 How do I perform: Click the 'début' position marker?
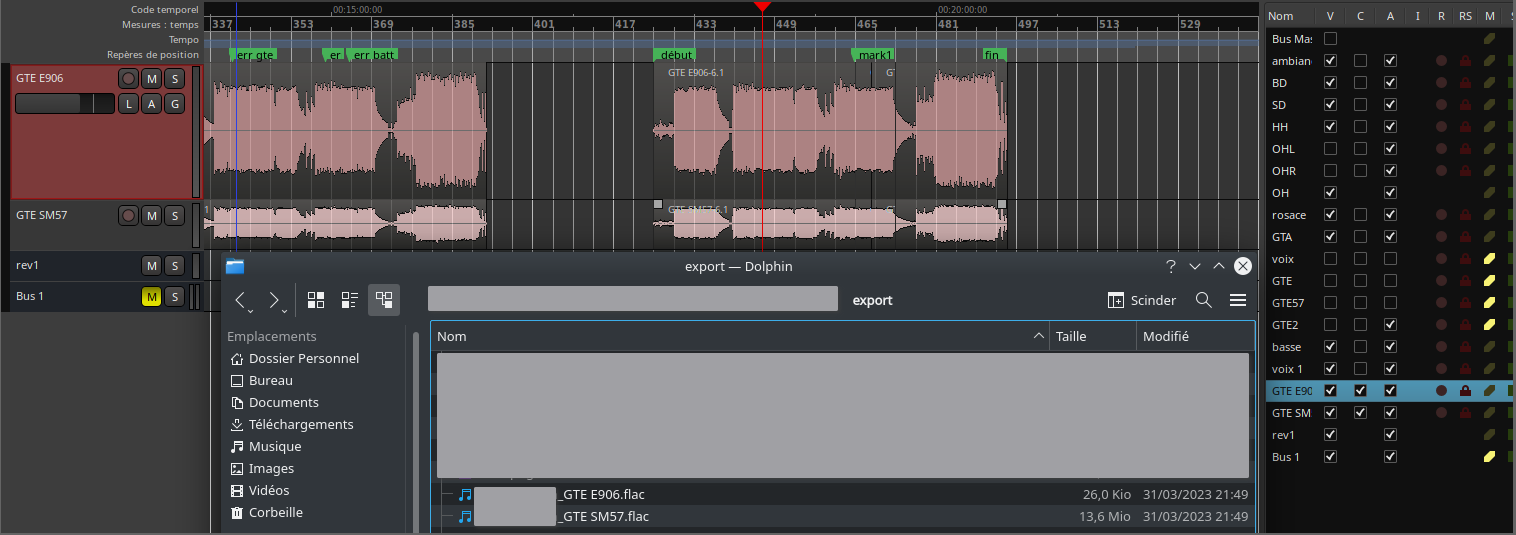pyautogui.click(x=676, y=55)
